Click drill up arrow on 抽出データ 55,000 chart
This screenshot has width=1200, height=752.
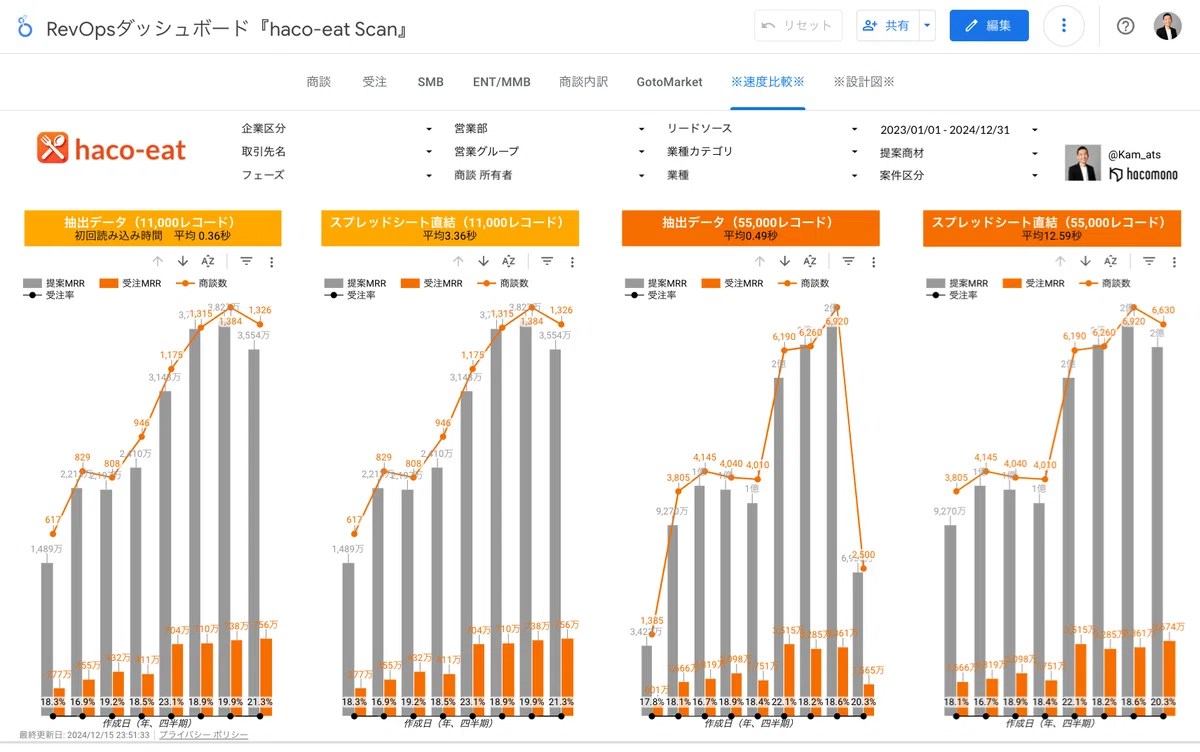(x=759, y=261)
